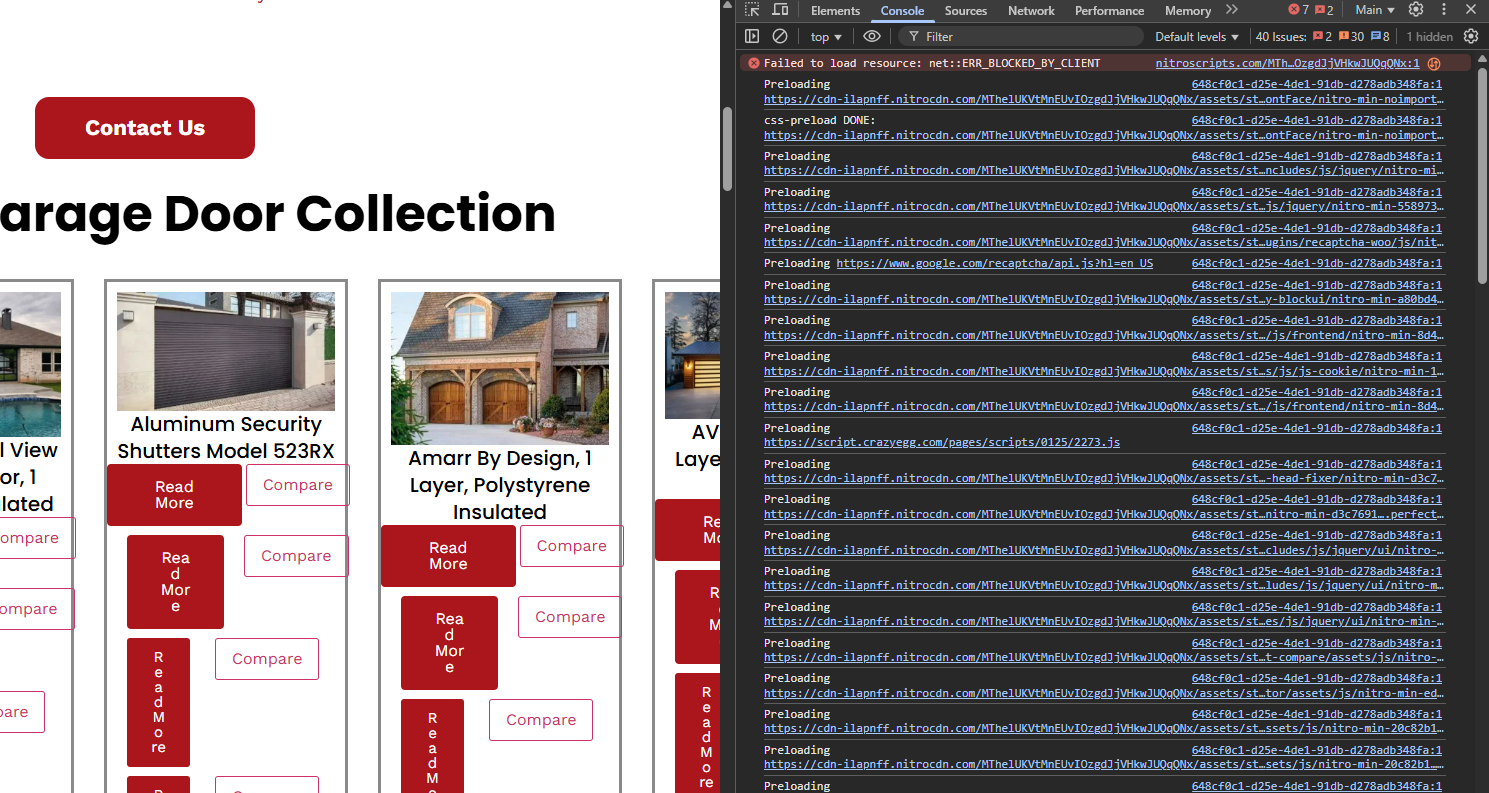The image size is (1489, 793).
Task: Open the nitroscripts.com source link on error row
Action: pyautogui.click(x=1287, y=63)
